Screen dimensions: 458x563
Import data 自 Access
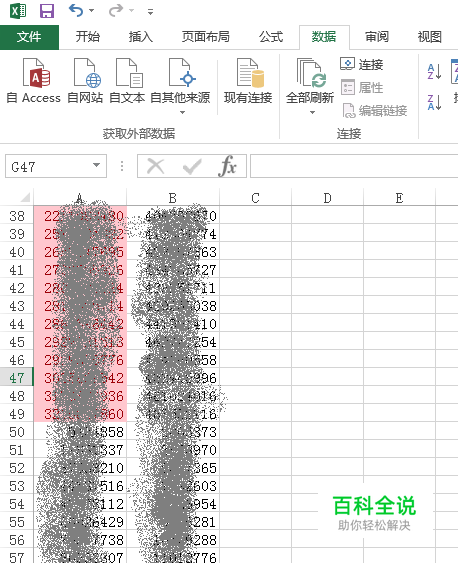pos(34,81)
